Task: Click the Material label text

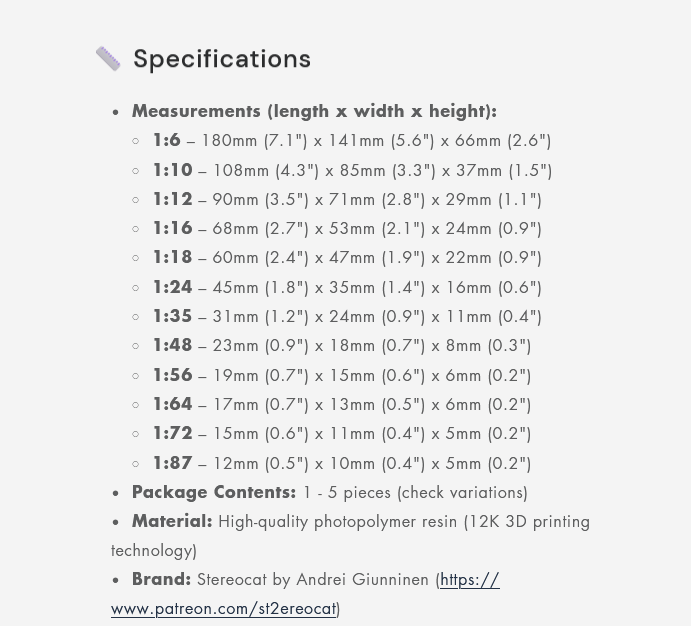Action: coord(172,521)
